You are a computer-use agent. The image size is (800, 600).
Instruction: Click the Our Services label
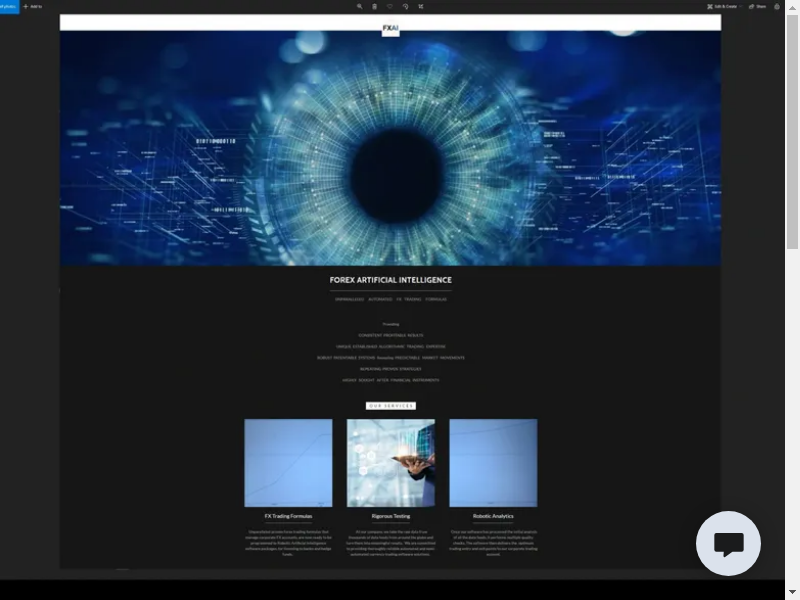point(390,406)
